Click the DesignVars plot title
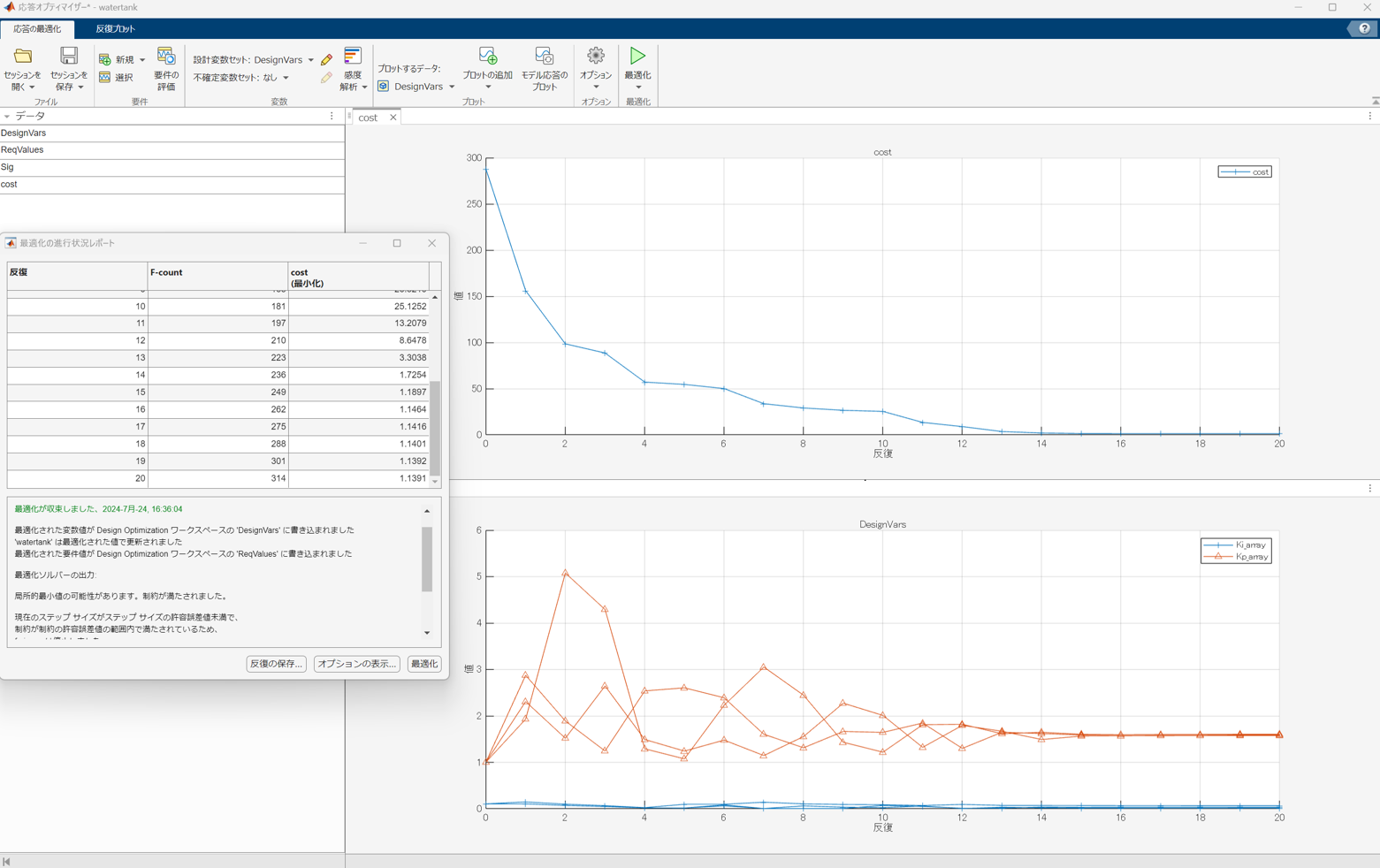1380x868 pixels. [x=882, y=524]
